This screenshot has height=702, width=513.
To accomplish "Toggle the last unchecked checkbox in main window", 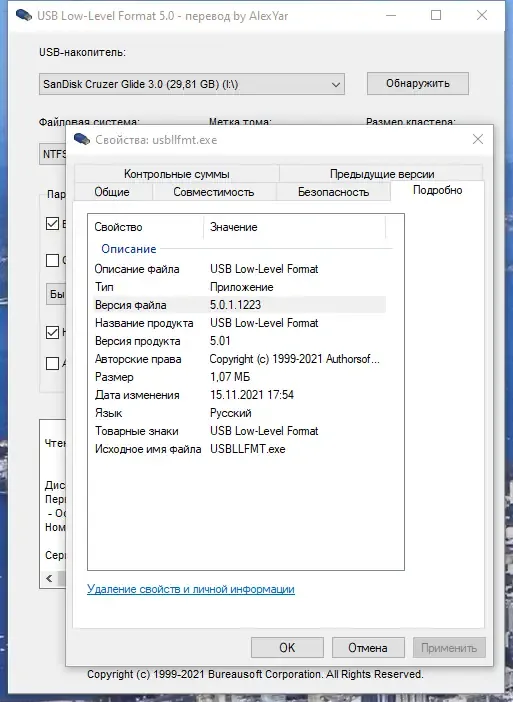I will pyautogui.click(x=52, y=363).
